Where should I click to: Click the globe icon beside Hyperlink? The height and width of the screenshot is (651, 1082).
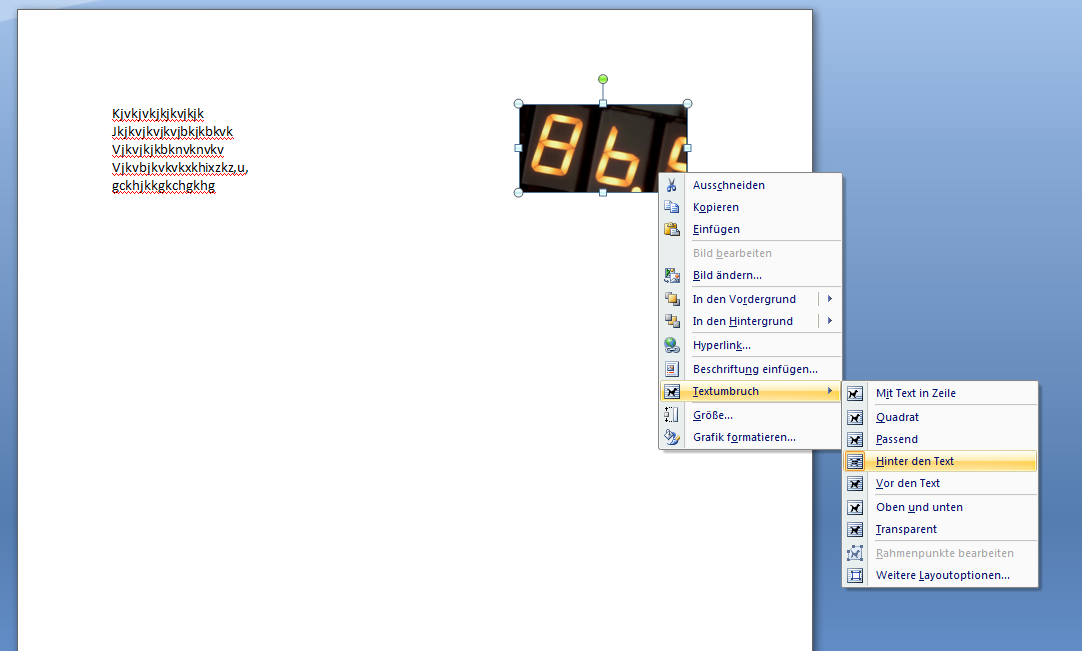pos(672,345)
